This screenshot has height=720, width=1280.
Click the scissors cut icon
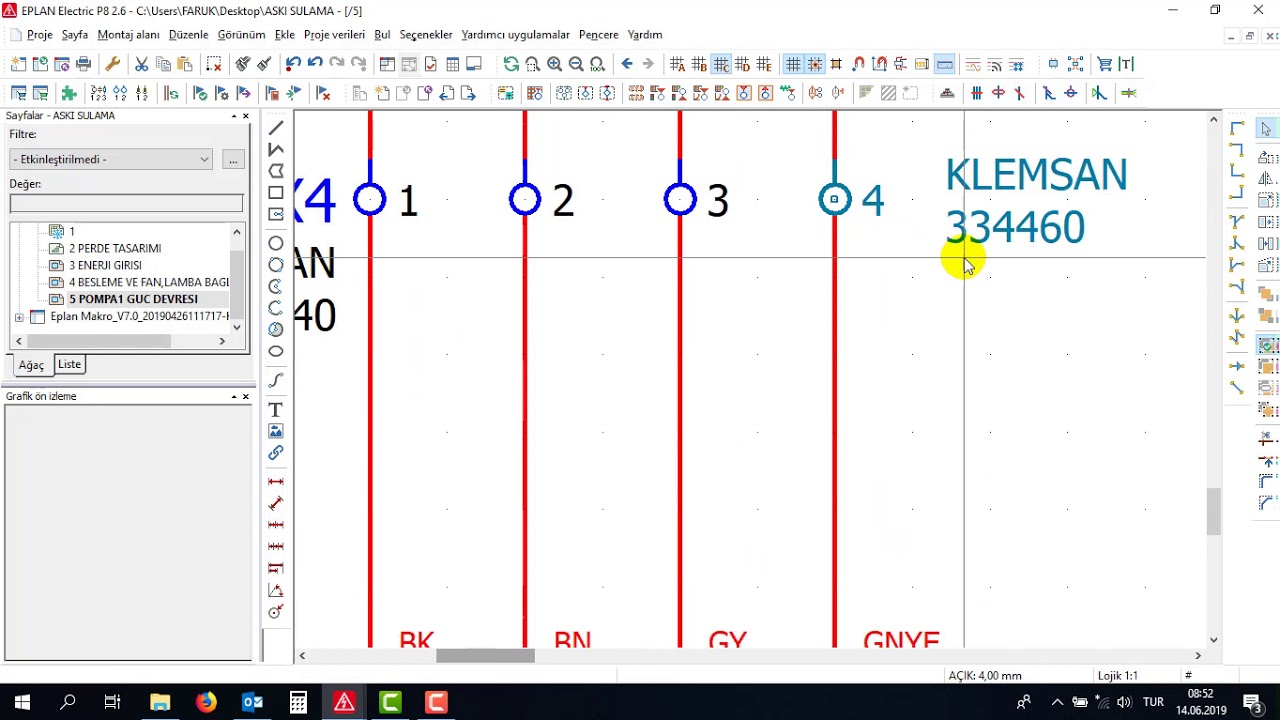coord(141,64)
